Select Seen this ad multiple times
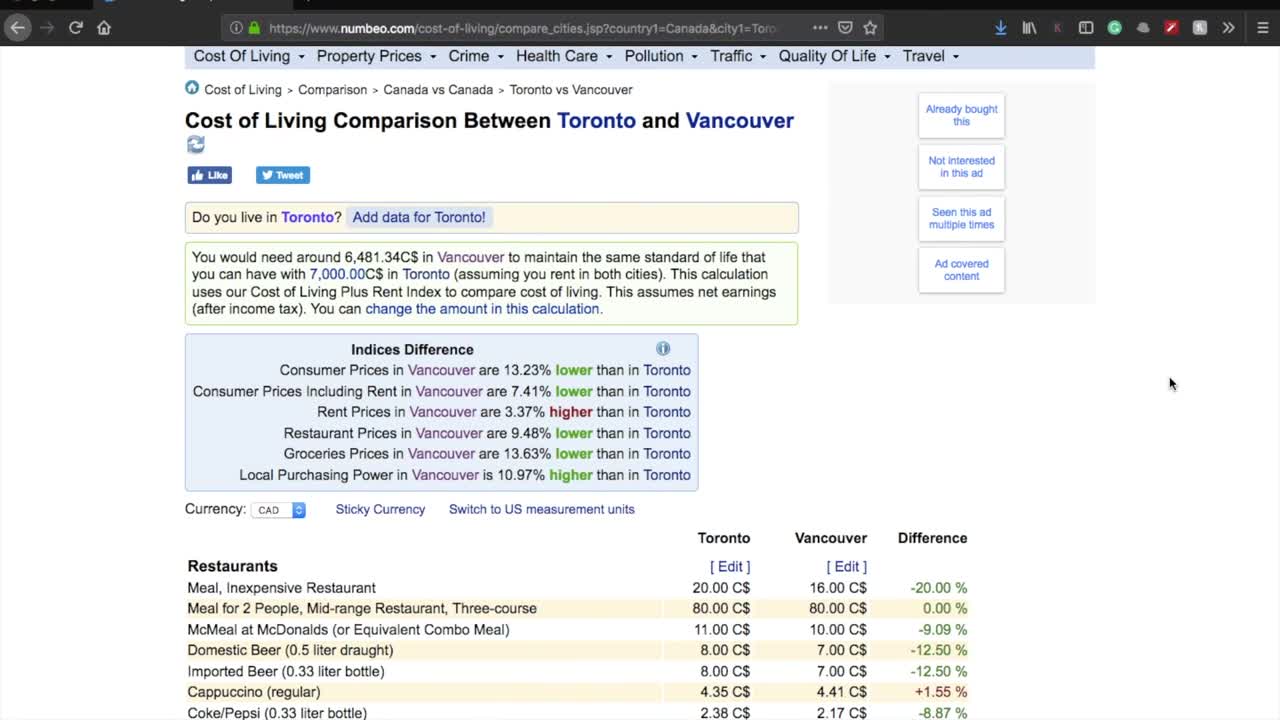The image size is (1280, 720). (x=961, y=218)
